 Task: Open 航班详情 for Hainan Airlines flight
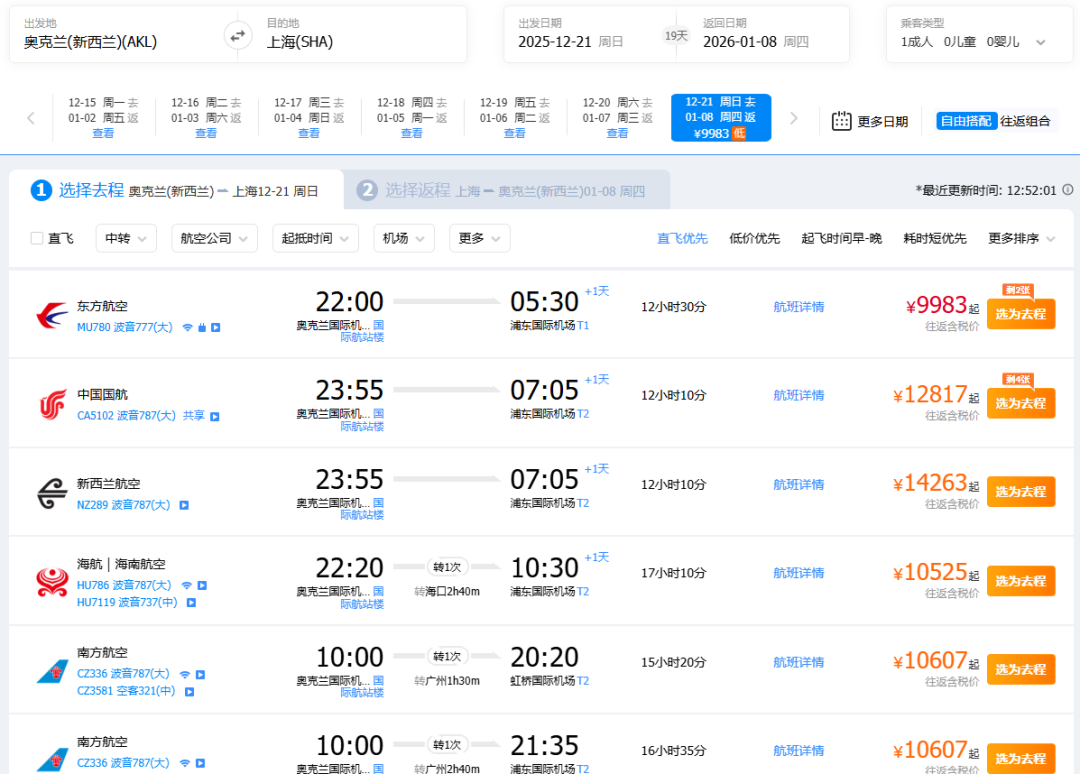[x=798, y=573]
